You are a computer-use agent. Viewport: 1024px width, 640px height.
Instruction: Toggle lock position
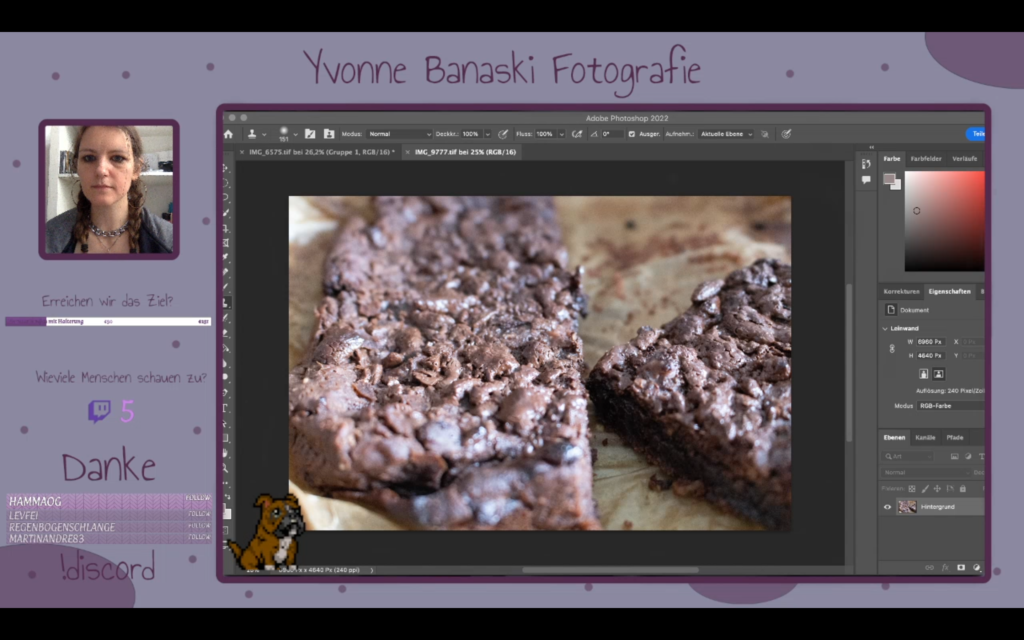(937, 488)
